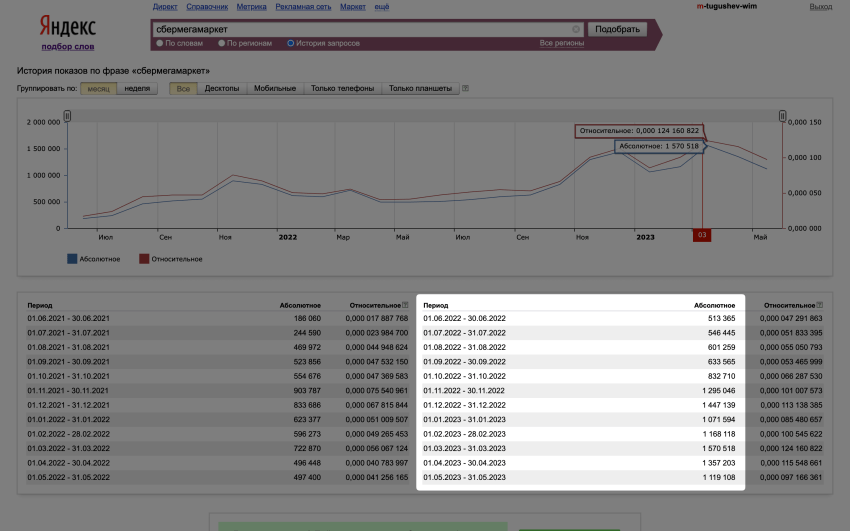Click value 1 119 108 in table
This screenshot has height=531, width=850.
coord(719,477)
